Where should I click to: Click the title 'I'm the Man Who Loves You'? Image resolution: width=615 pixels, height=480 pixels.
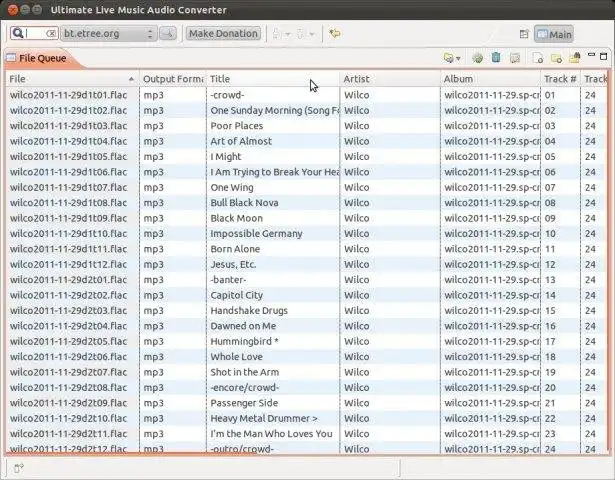[x=271, y=434]
